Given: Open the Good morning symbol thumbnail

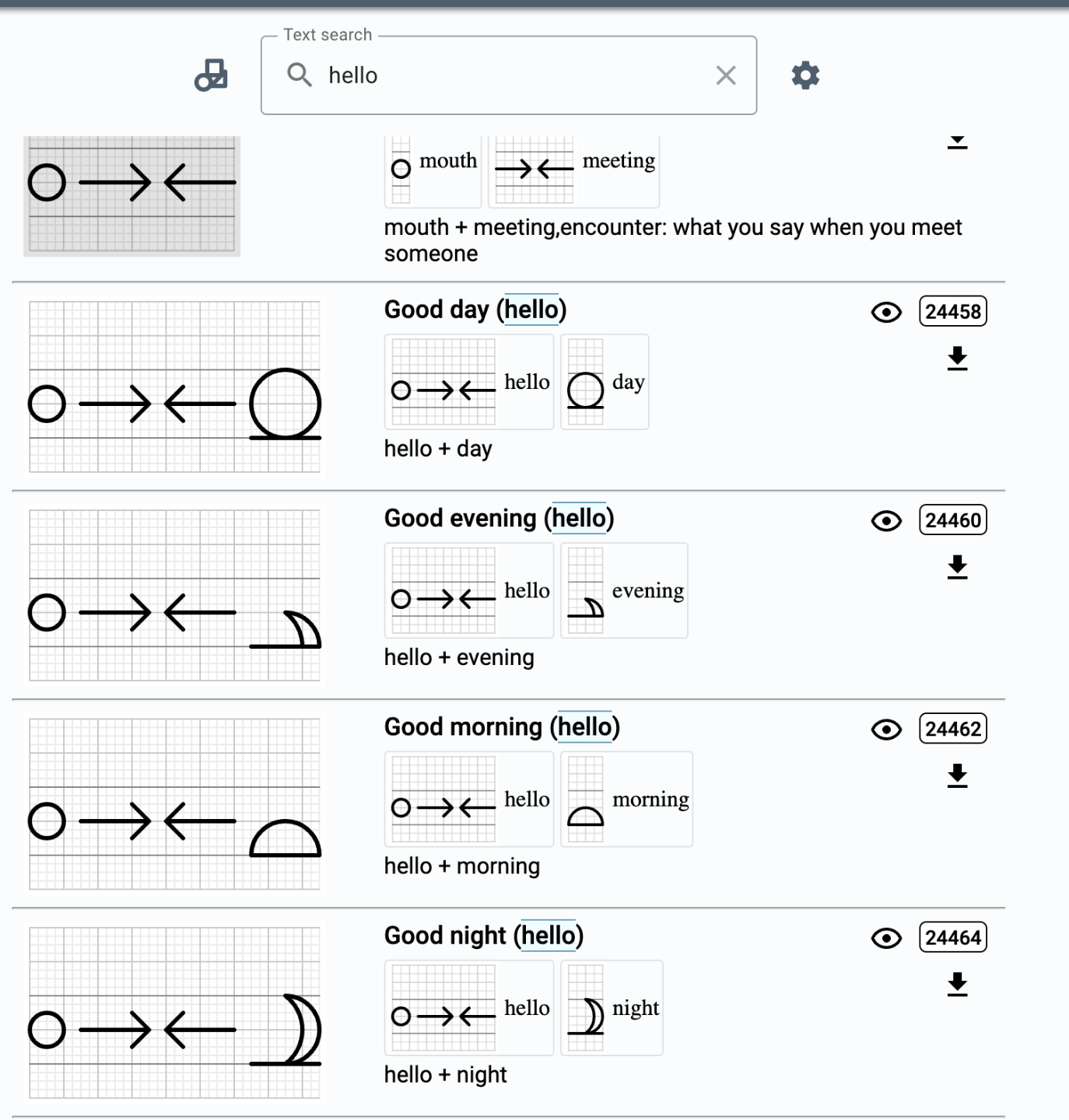Looking at the screenshot, I should tap(175, 803).
